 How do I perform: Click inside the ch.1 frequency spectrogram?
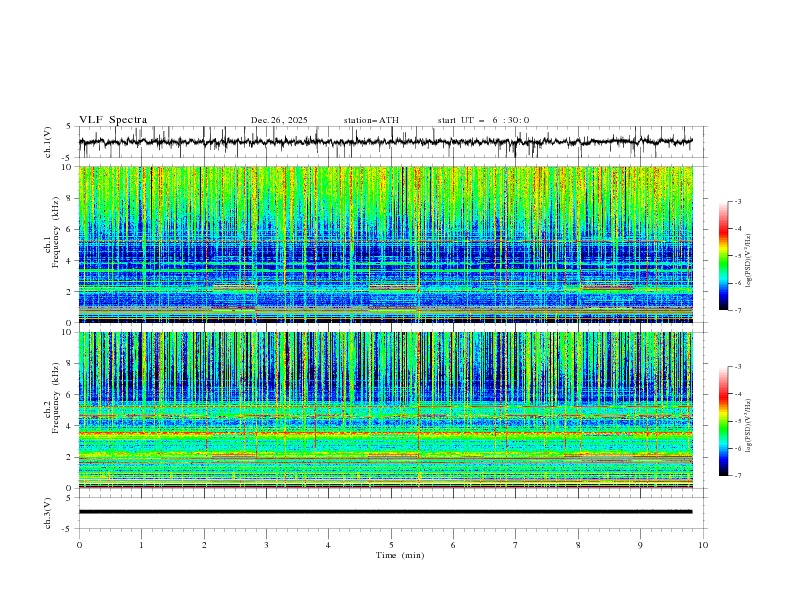tap(386, 244)
